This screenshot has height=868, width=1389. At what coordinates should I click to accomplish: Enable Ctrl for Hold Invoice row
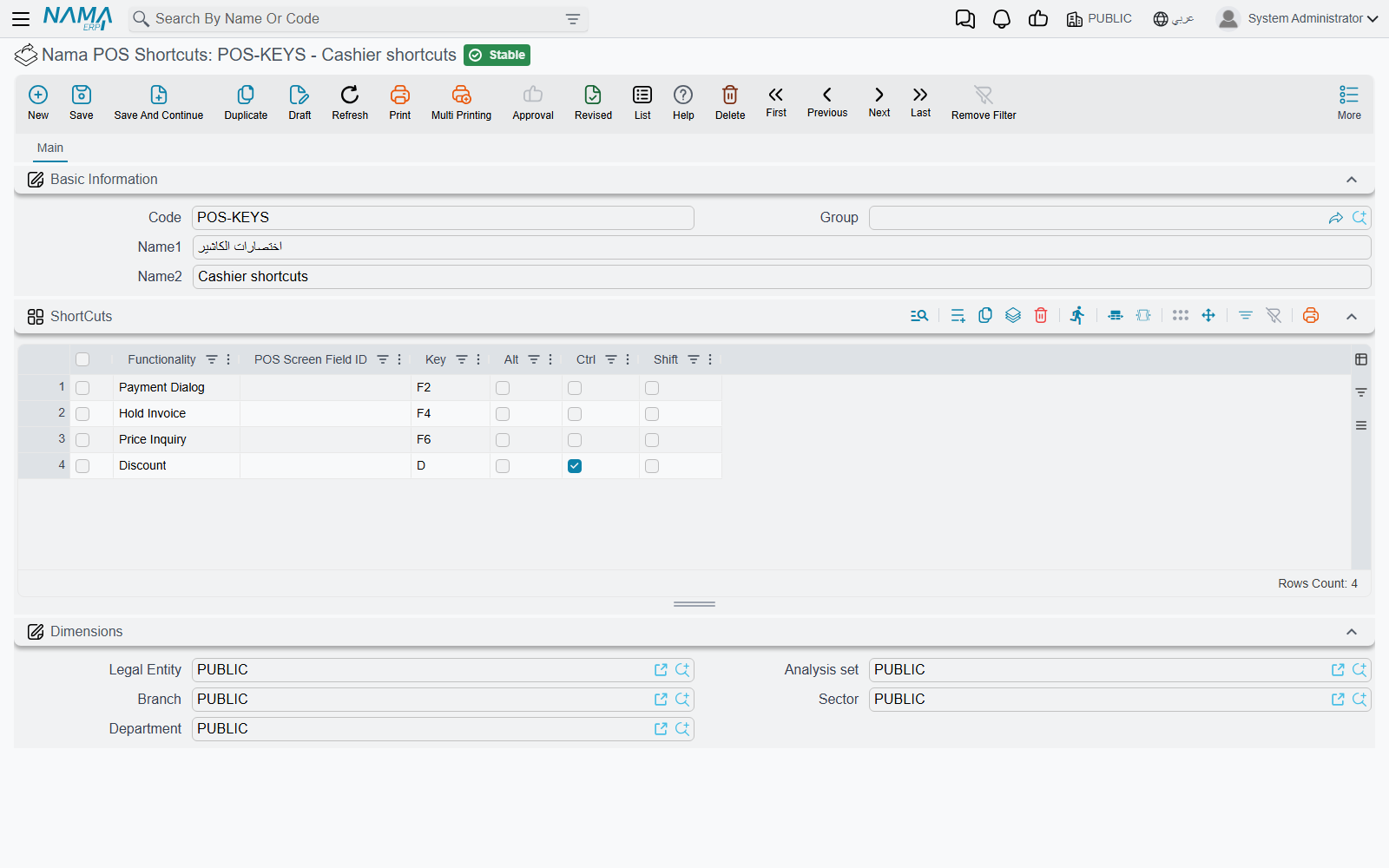[575, 414]
